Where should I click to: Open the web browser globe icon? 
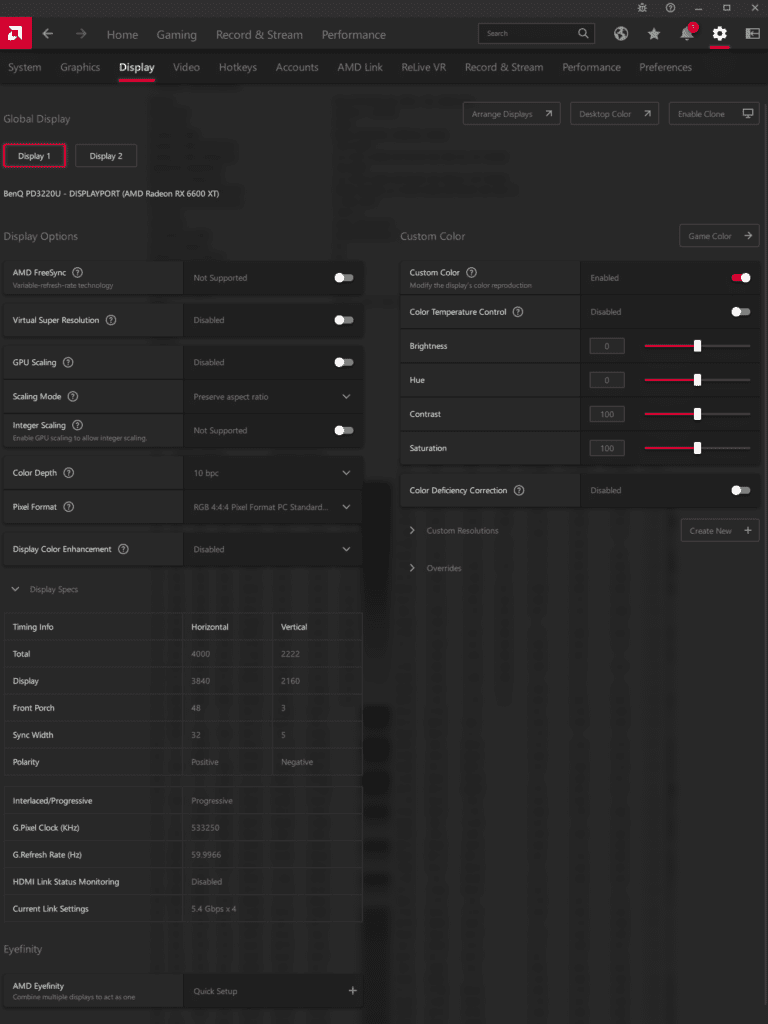[x=621, y=34]
